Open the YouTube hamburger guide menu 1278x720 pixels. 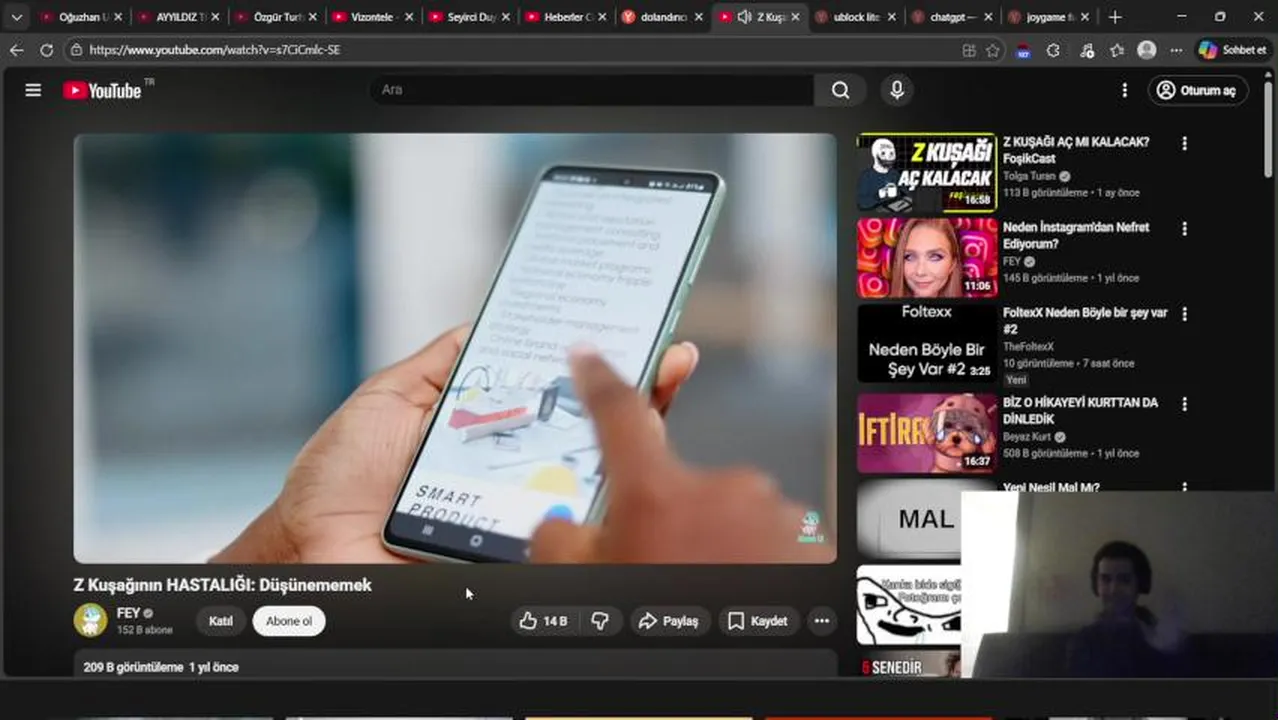33,90
